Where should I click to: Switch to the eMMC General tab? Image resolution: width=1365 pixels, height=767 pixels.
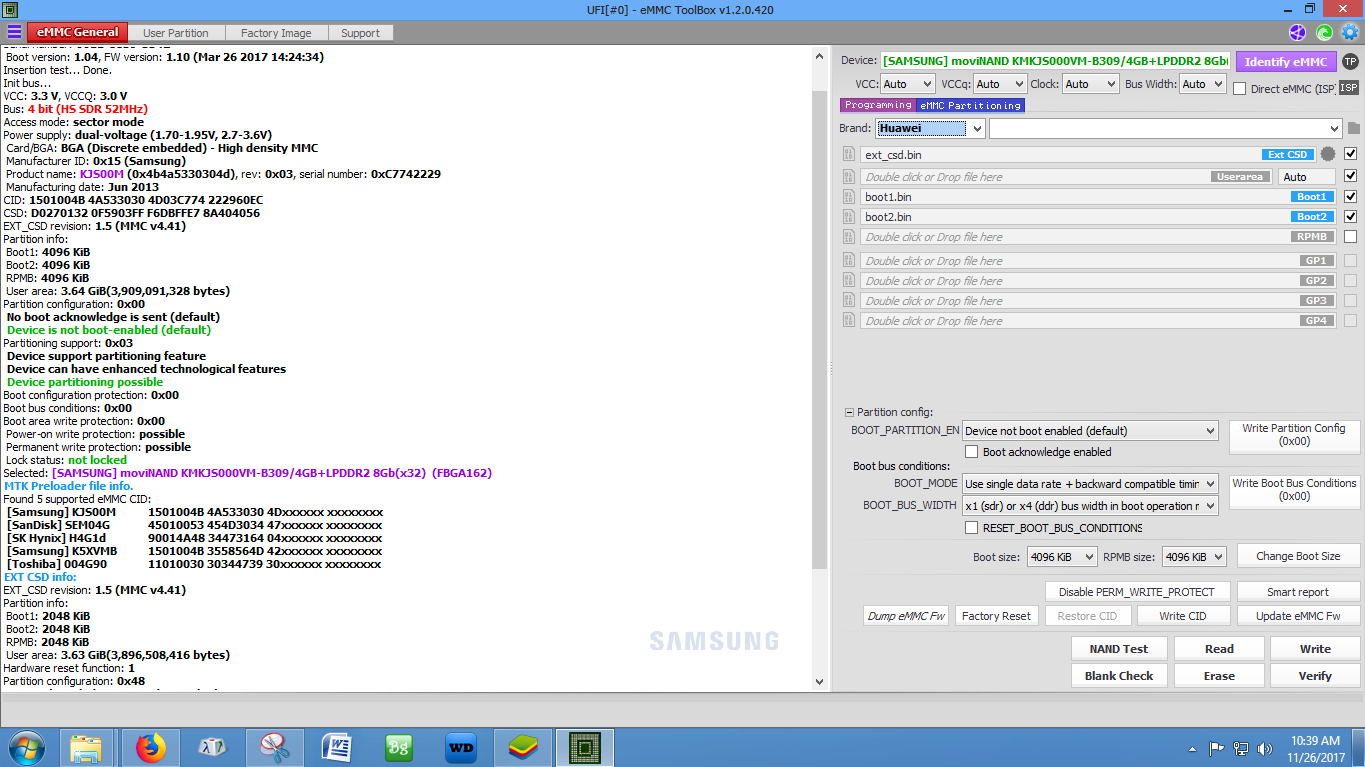pyautogui.click(x=78, y=32)
